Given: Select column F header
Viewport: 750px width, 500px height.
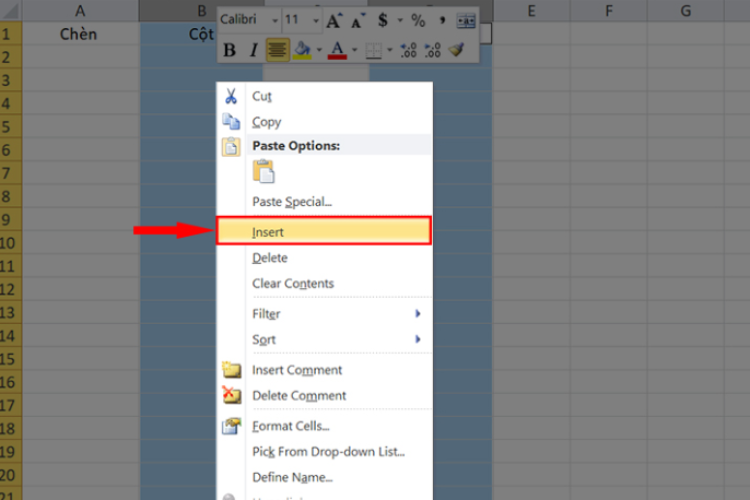Looking at the screenshot, I should tap(608, 11).
